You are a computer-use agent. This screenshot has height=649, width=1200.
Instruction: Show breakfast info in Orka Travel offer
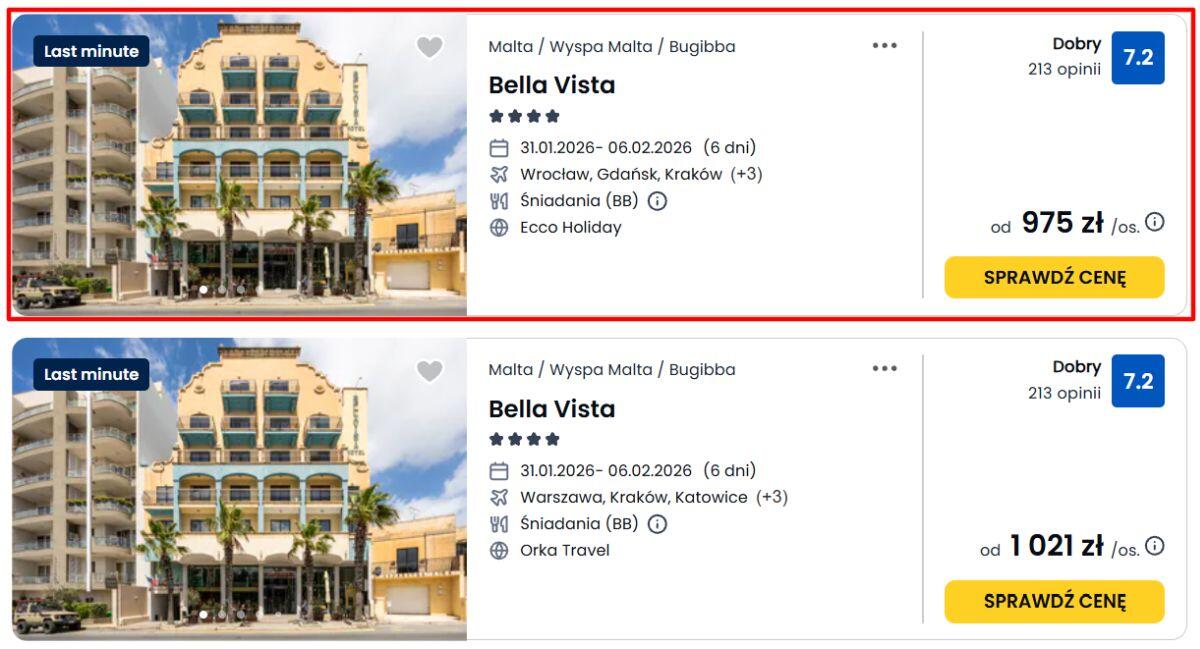657,523
